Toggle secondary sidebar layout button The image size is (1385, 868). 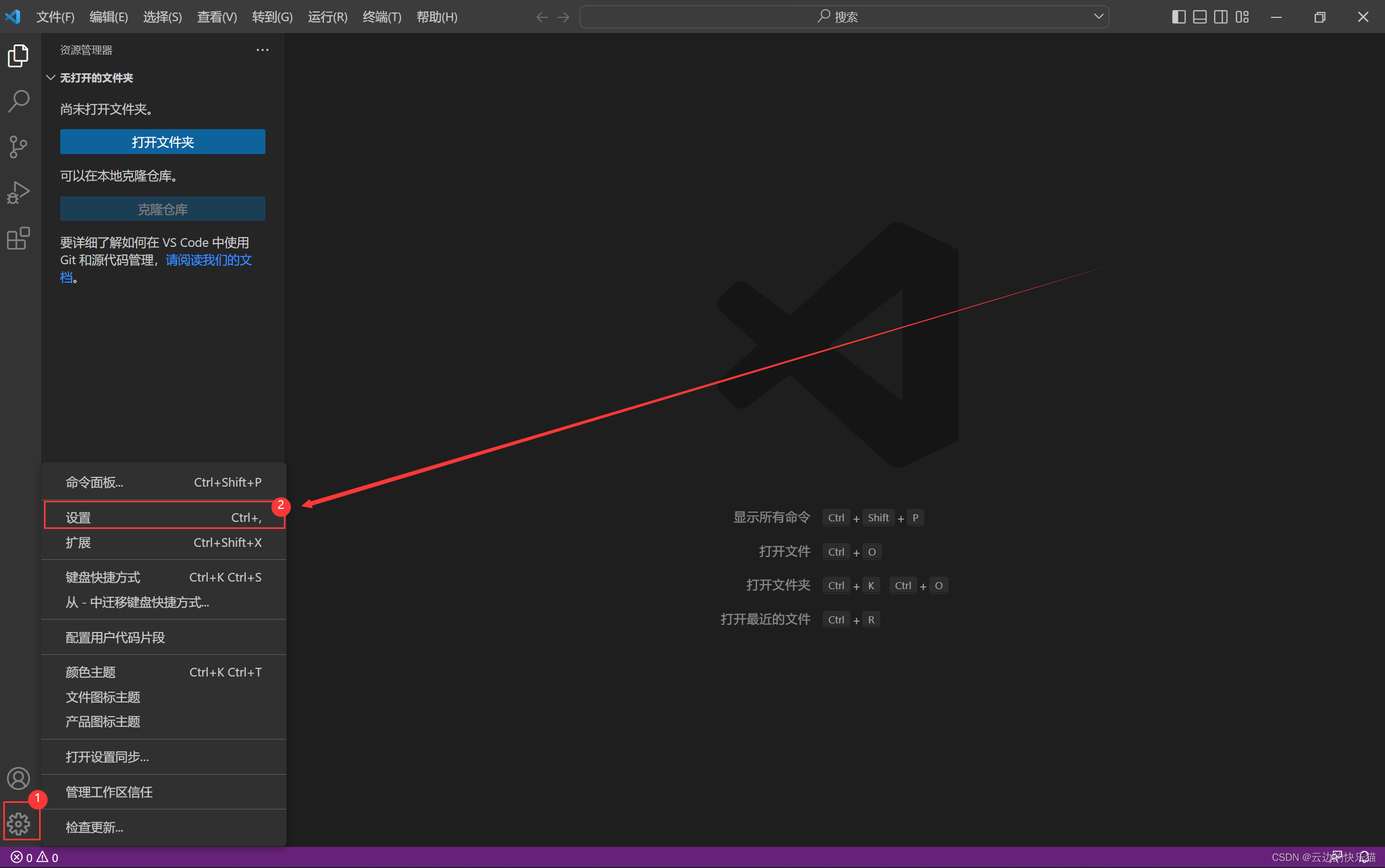[1221, 17]
